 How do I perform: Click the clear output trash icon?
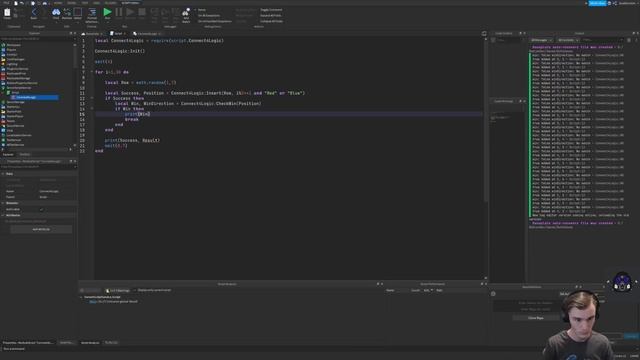pos(629,40)
